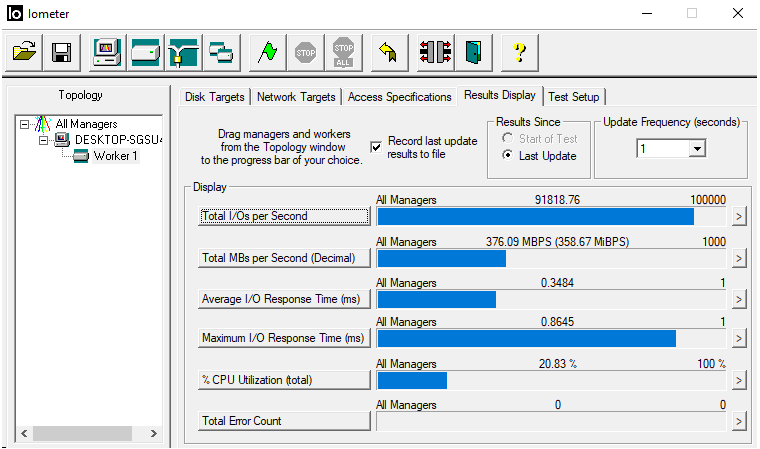Click the Total I/Os per Second button

pos(285,216)
